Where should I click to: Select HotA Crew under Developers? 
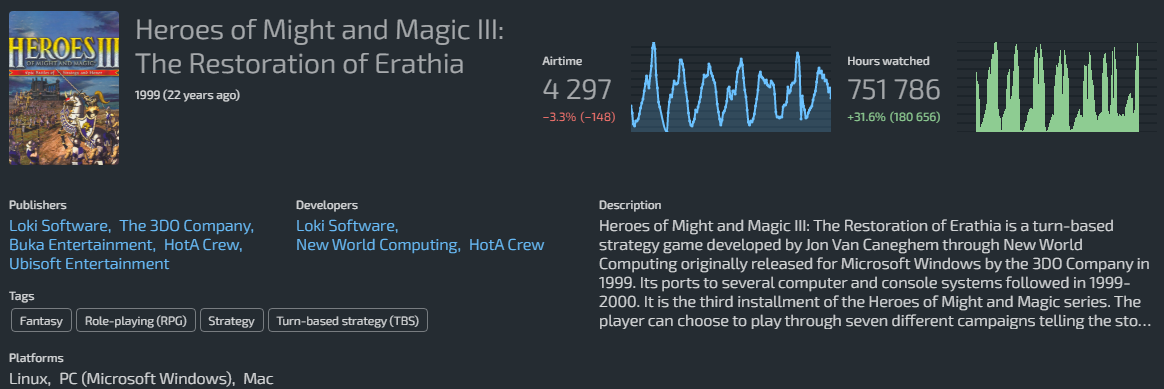(x=506, y=245)
